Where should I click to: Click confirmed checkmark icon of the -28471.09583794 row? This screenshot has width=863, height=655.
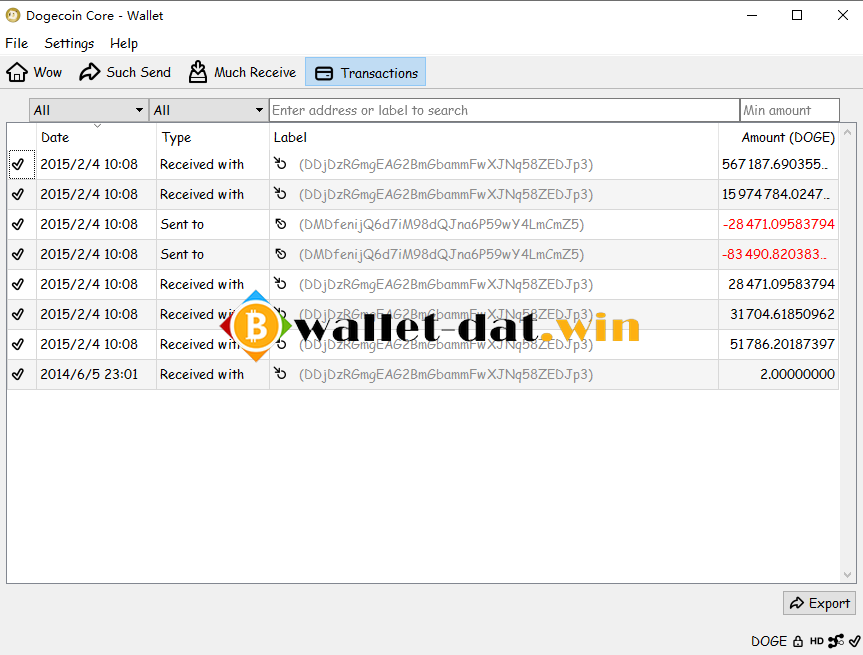(18, 224)
